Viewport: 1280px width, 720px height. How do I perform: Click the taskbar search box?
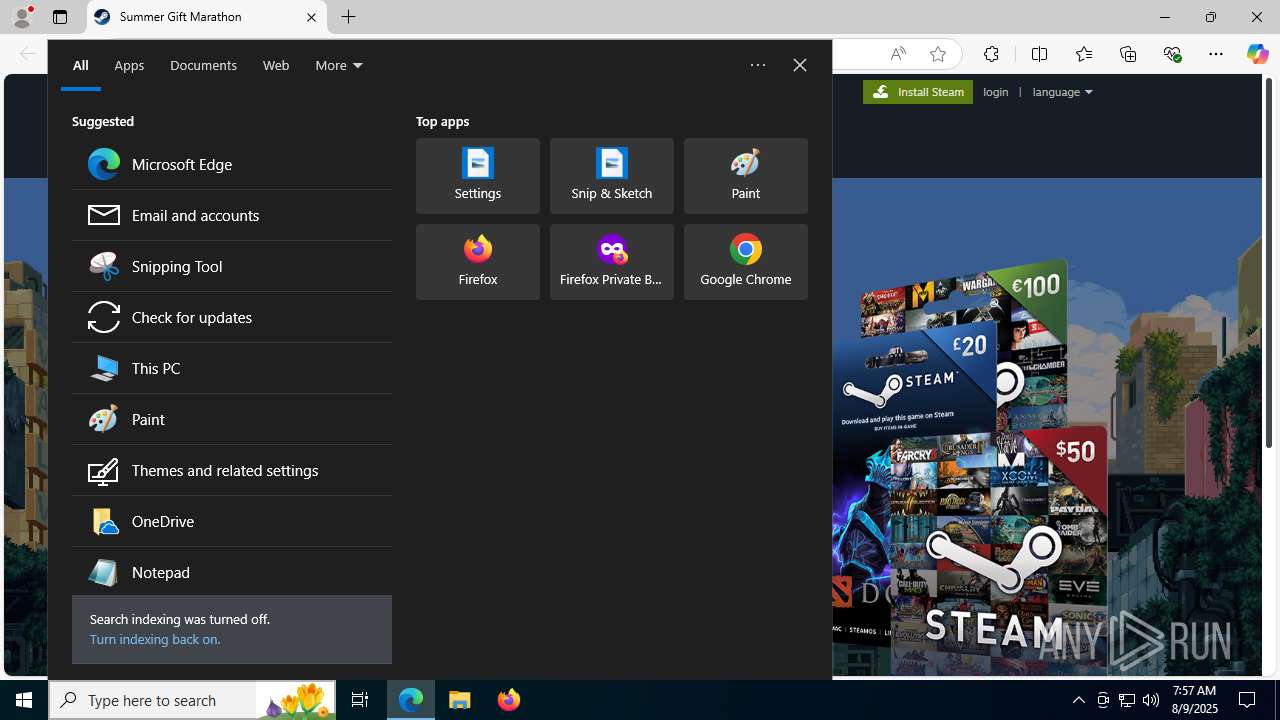coord(192,700)
